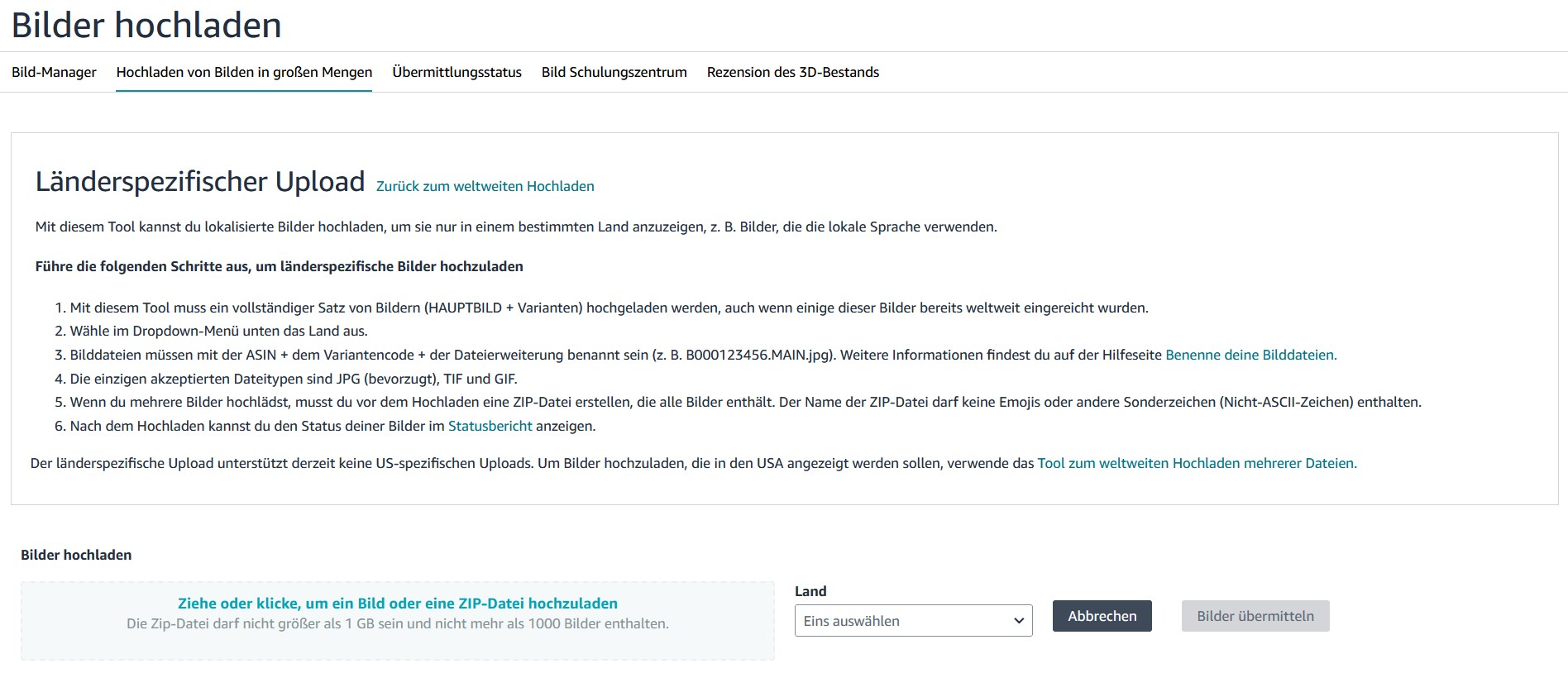Image resolution: width=1568 pixels, height=673 pixels.
Task: Click the Länderspezifischer Upload heading
Action: pos(200,181)
